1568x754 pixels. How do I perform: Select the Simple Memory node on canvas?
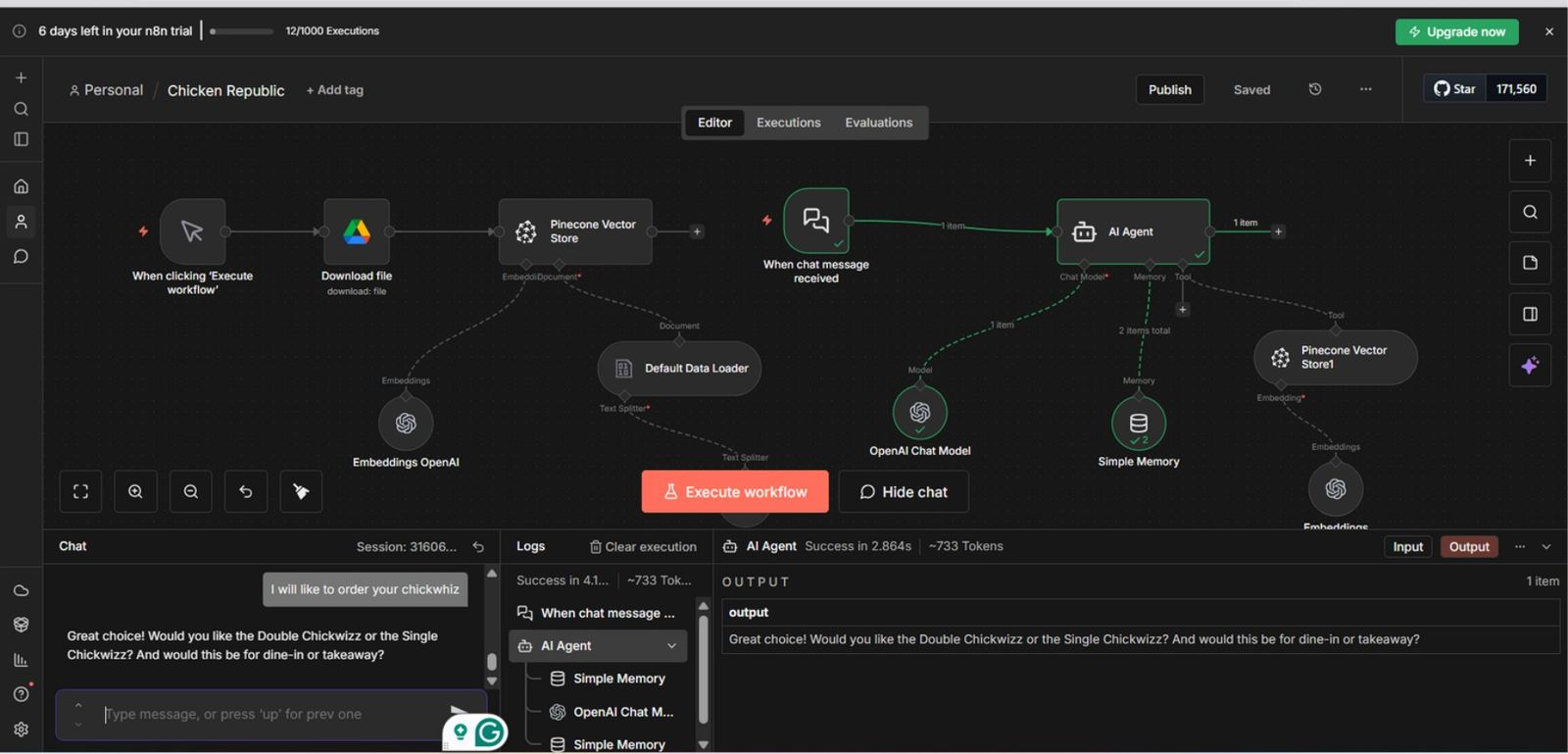click(1139, 423)
